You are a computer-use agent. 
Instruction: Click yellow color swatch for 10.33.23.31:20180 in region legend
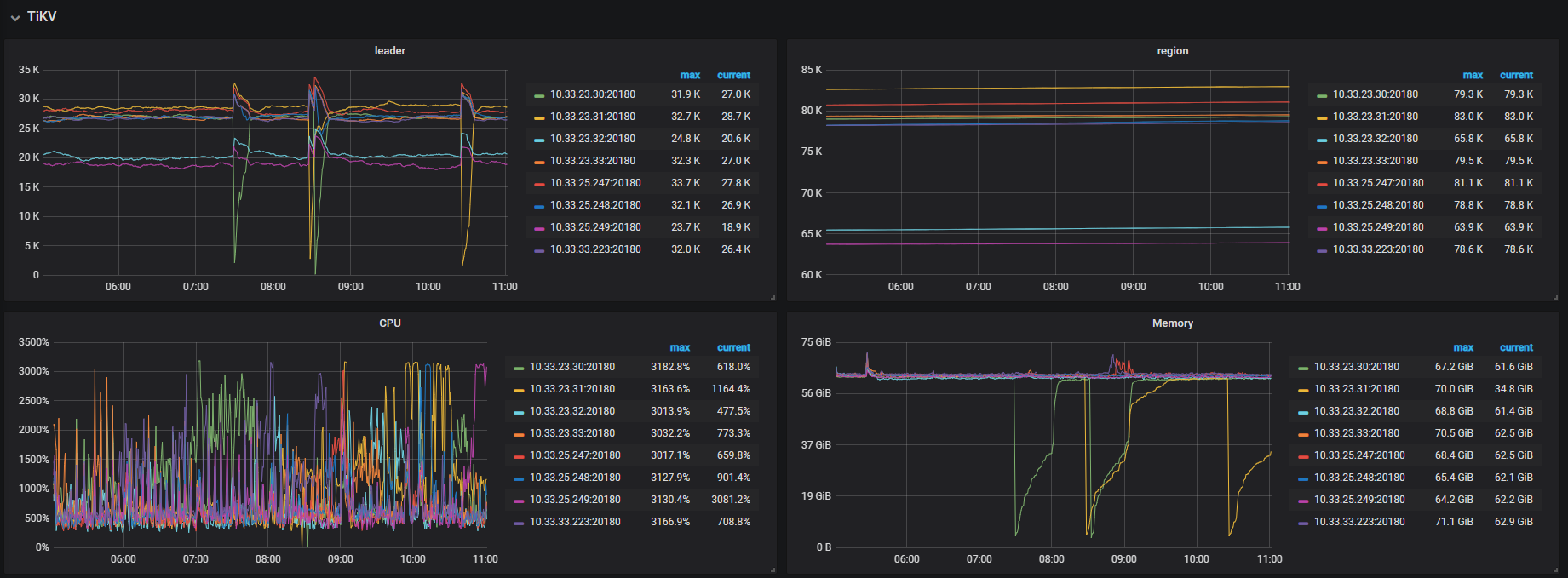click(x=1322, y=117)
